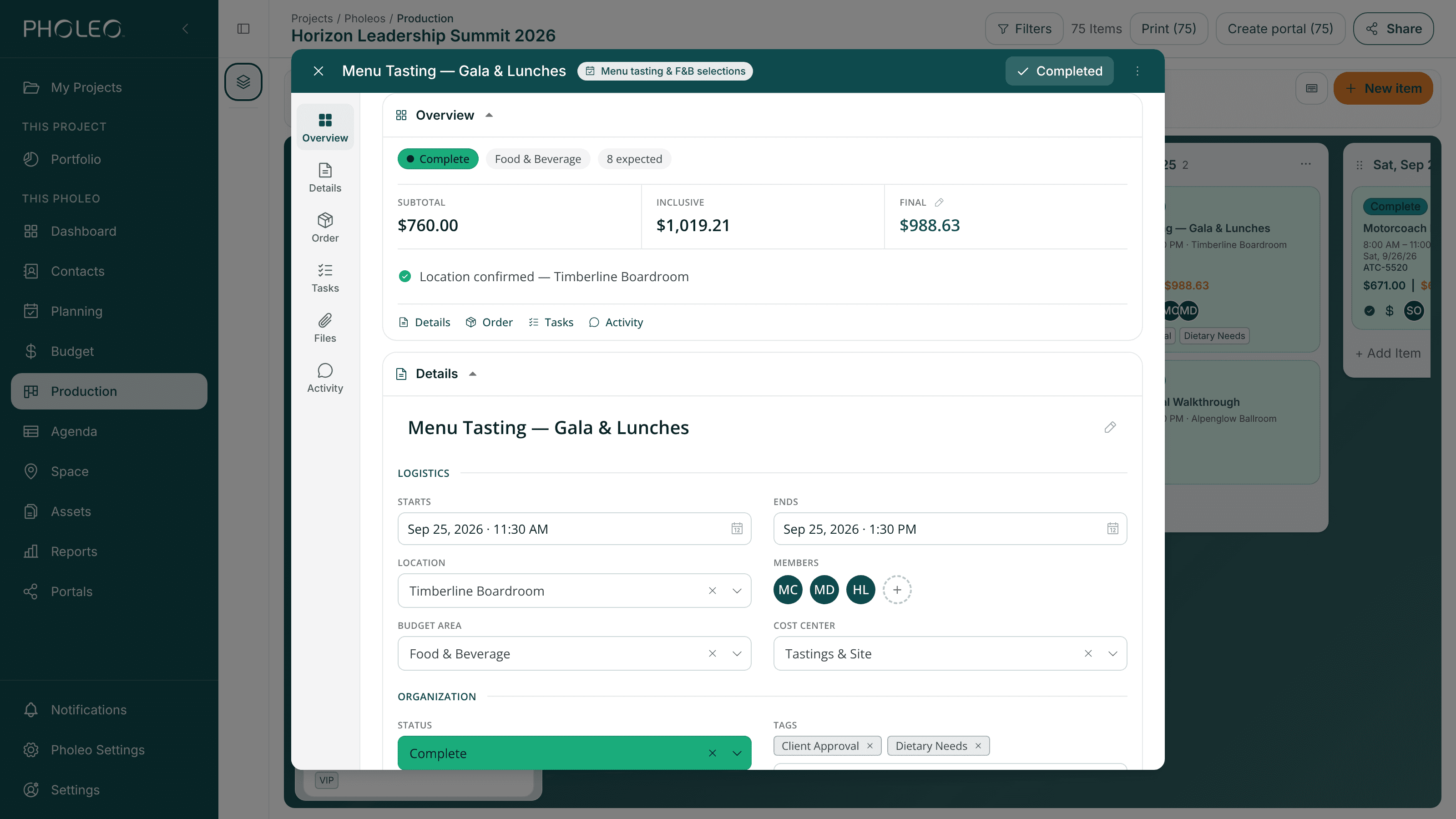This screenshot has height=819, width=1456.
Task: Remove the Client Approval tag
Action: pyautogui.click(x=870, y=746)
